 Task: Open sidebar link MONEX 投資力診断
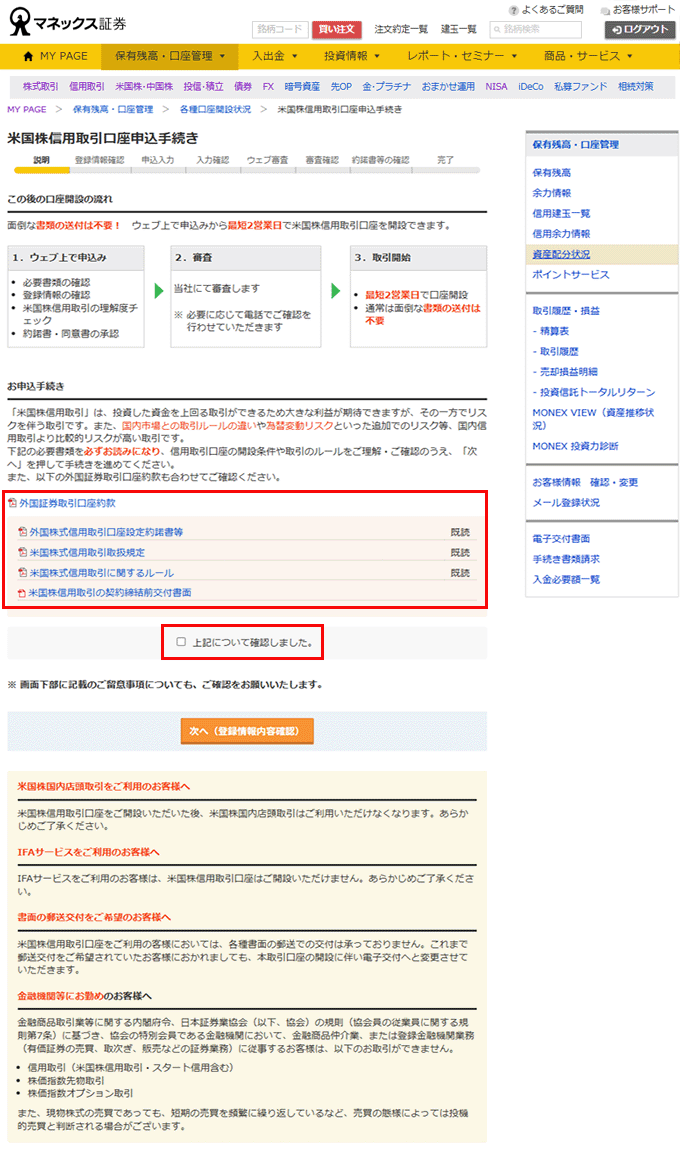click(x=576, y=446)
